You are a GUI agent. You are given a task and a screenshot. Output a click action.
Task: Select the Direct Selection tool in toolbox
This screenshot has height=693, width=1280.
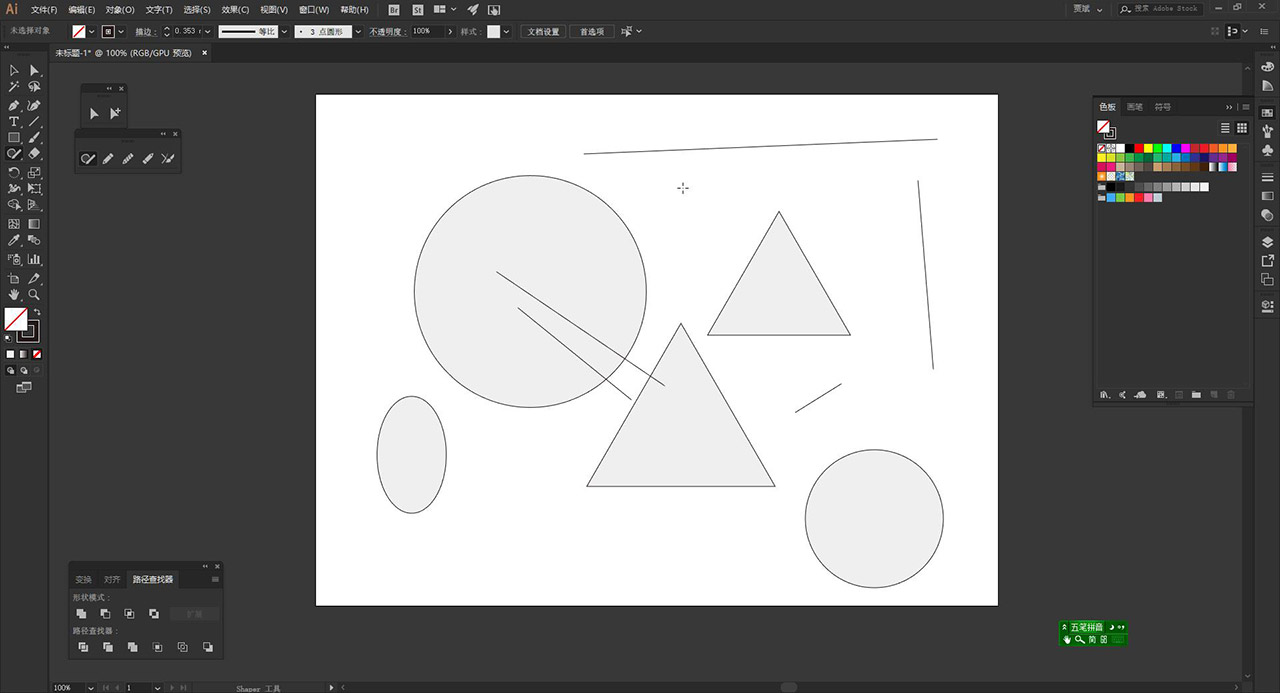click(x=34, y=70)
